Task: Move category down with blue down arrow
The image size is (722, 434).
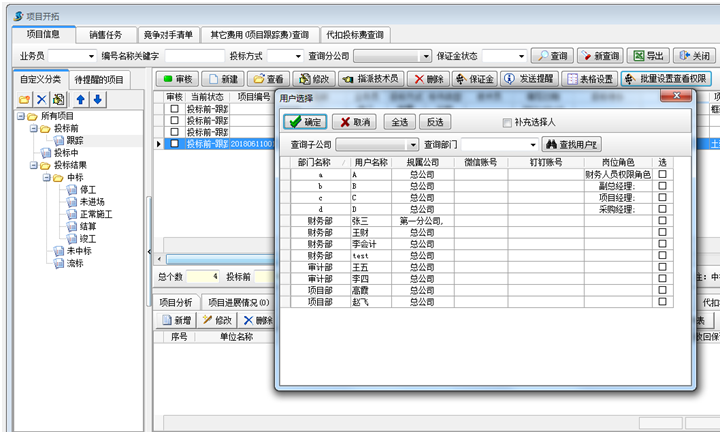Action: [x=98, y=99]
